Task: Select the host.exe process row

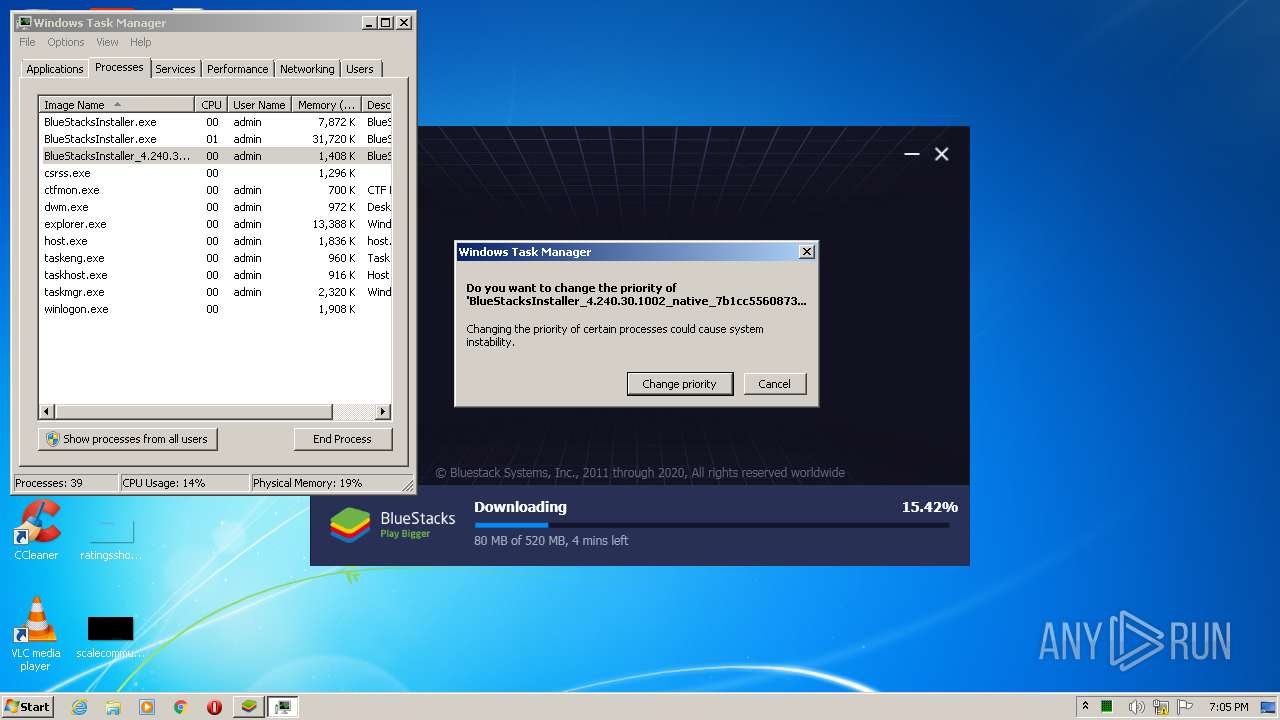Action: (215, 241)
